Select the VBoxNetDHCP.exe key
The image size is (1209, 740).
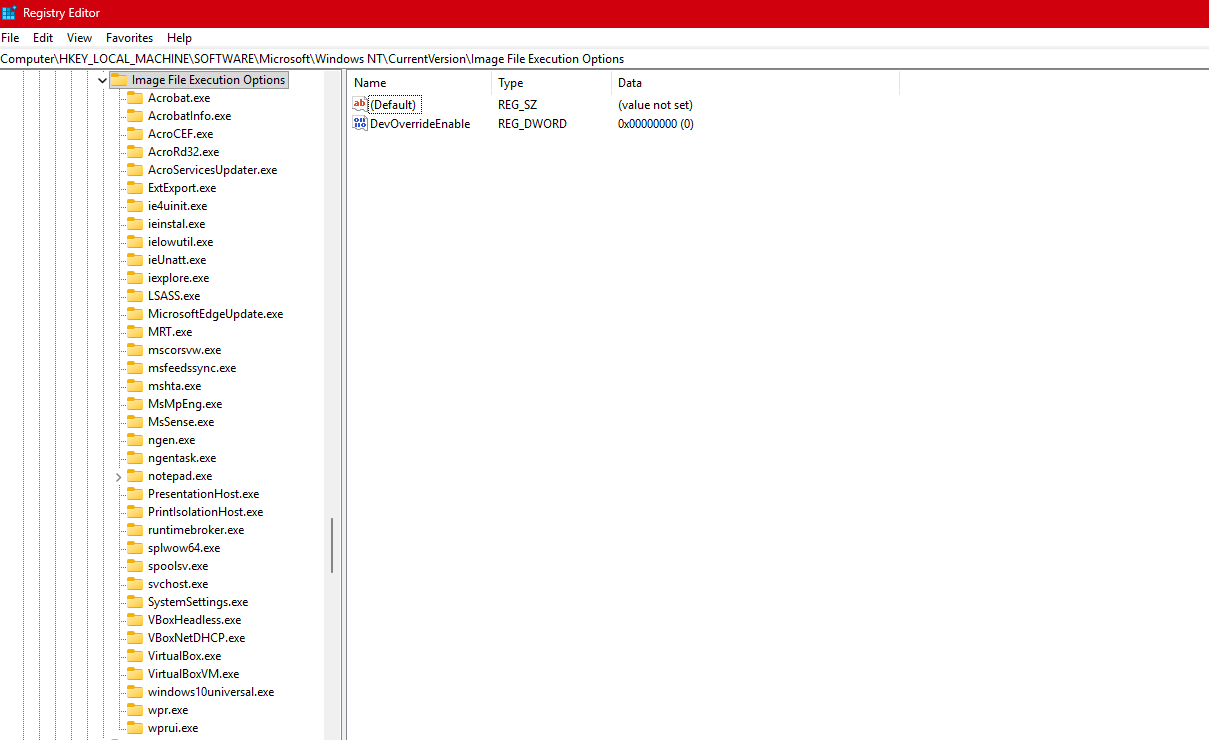(x=196, y=638)
